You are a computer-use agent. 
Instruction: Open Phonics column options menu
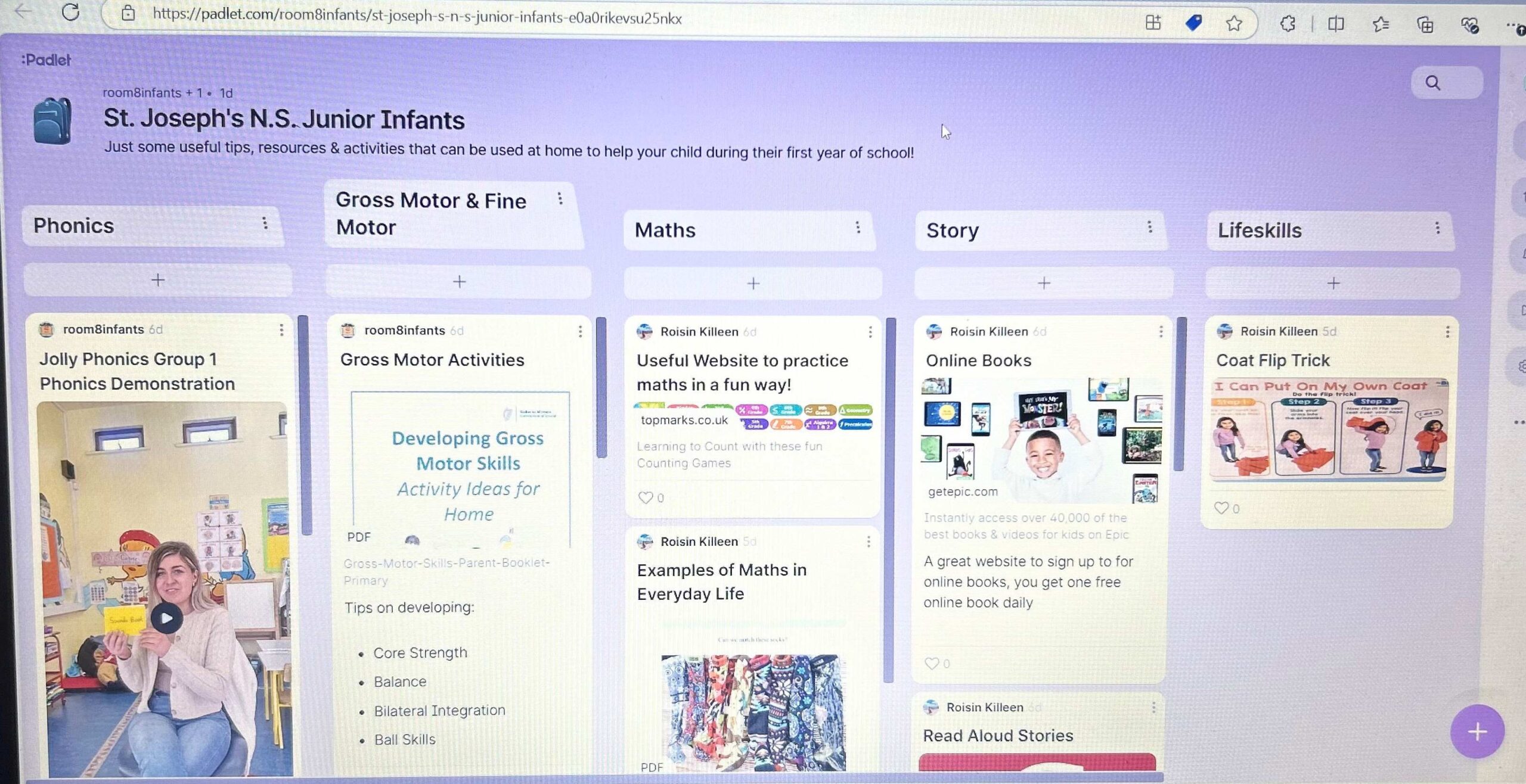click(265, 223)
